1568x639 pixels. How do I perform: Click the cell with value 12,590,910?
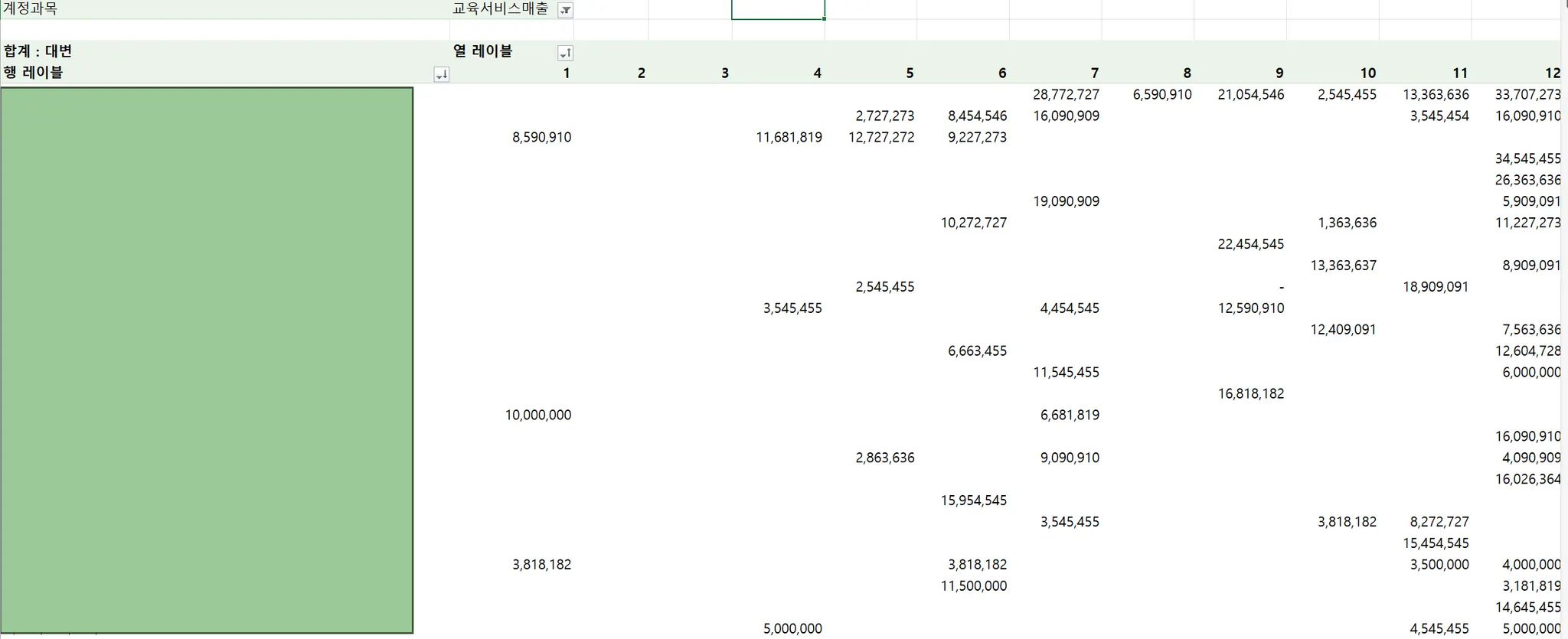pos(1251,308)
